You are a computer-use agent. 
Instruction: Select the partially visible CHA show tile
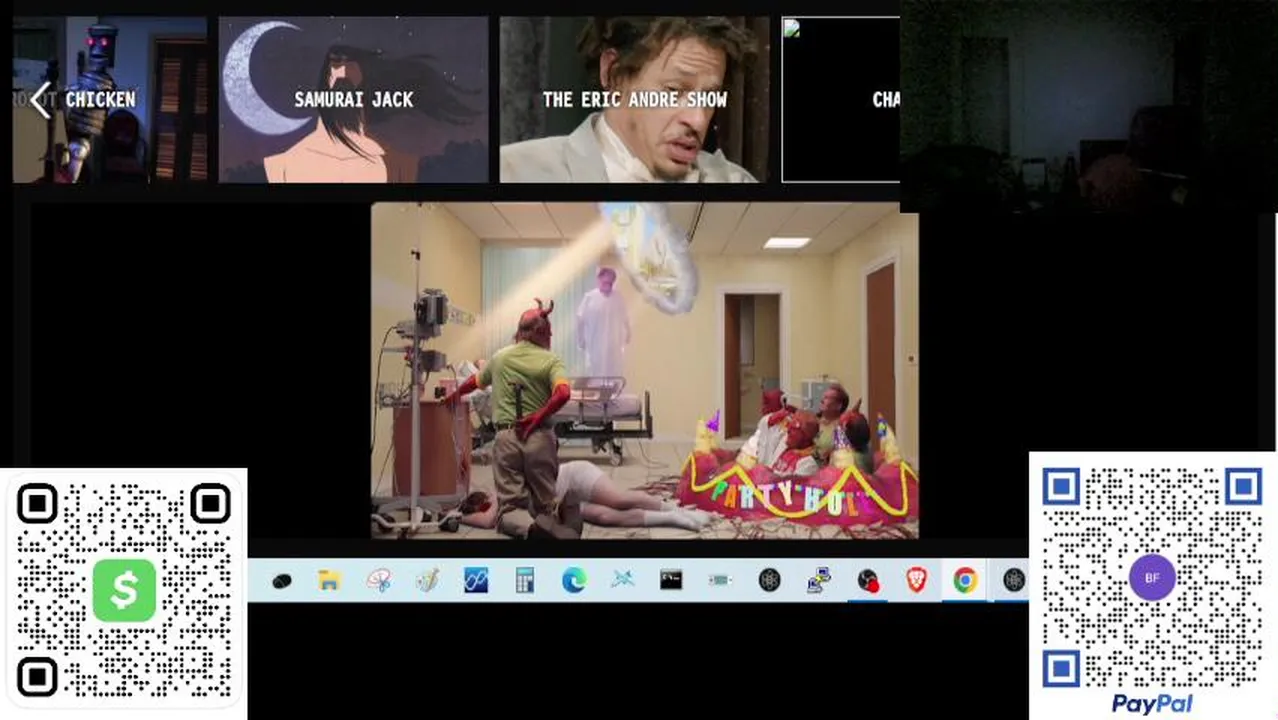(x=840, y=100)
